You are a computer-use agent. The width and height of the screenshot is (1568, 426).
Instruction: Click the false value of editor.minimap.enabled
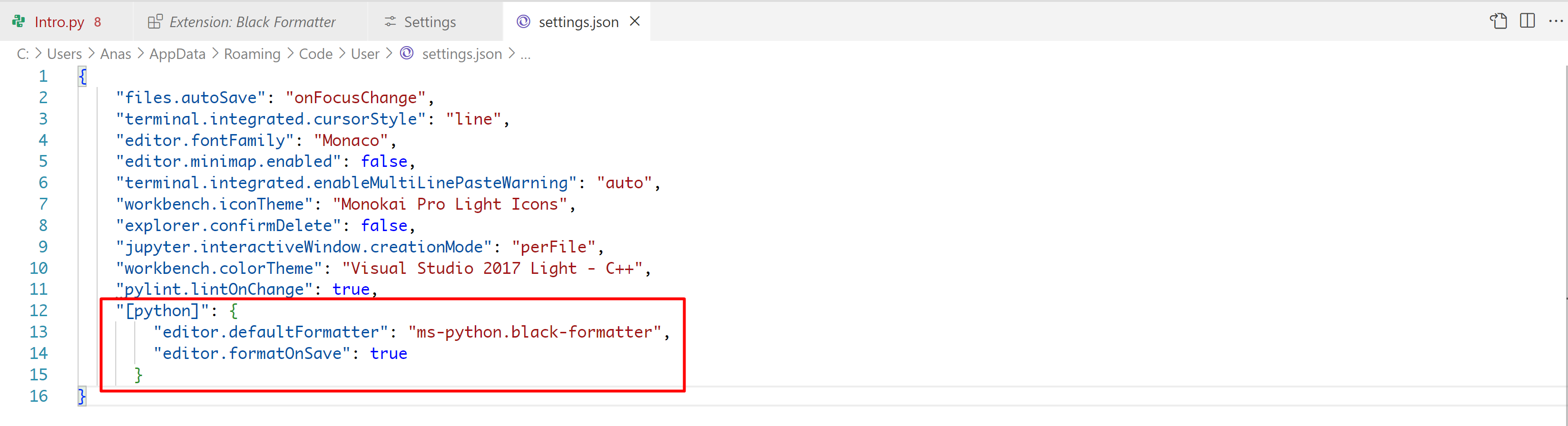click(x=383, y=161)
